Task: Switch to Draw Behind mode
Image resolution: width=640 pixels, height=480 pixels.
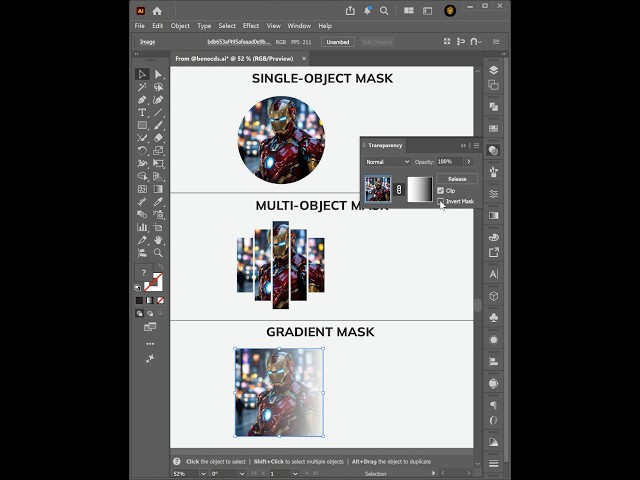Action: [x=150, y=313]
